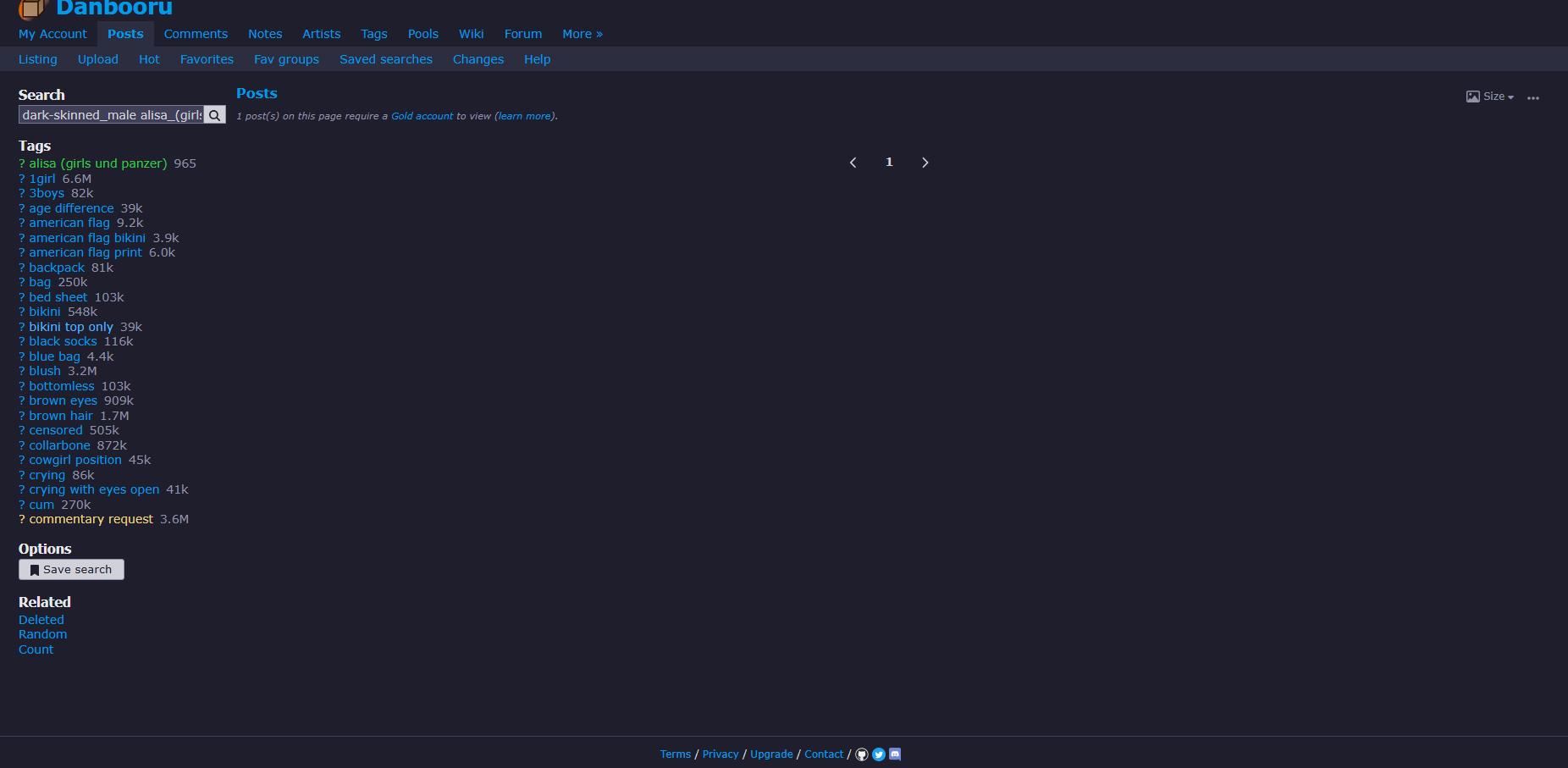1568x768 pixels.
Task: Open the Random related link
Action: pos(42,634)
